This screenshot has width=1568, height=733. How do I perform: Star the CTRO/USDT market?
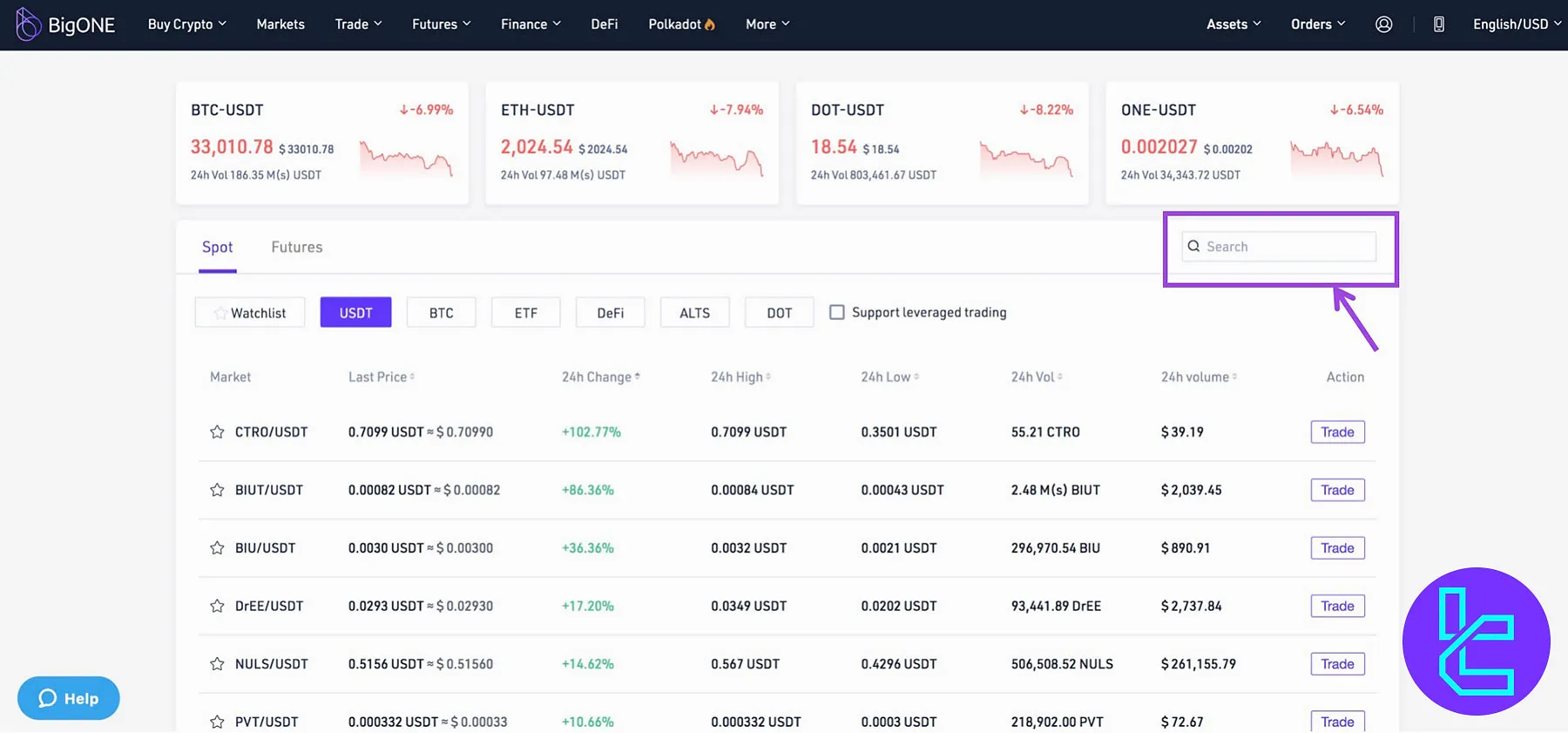[x=217, y=432]
